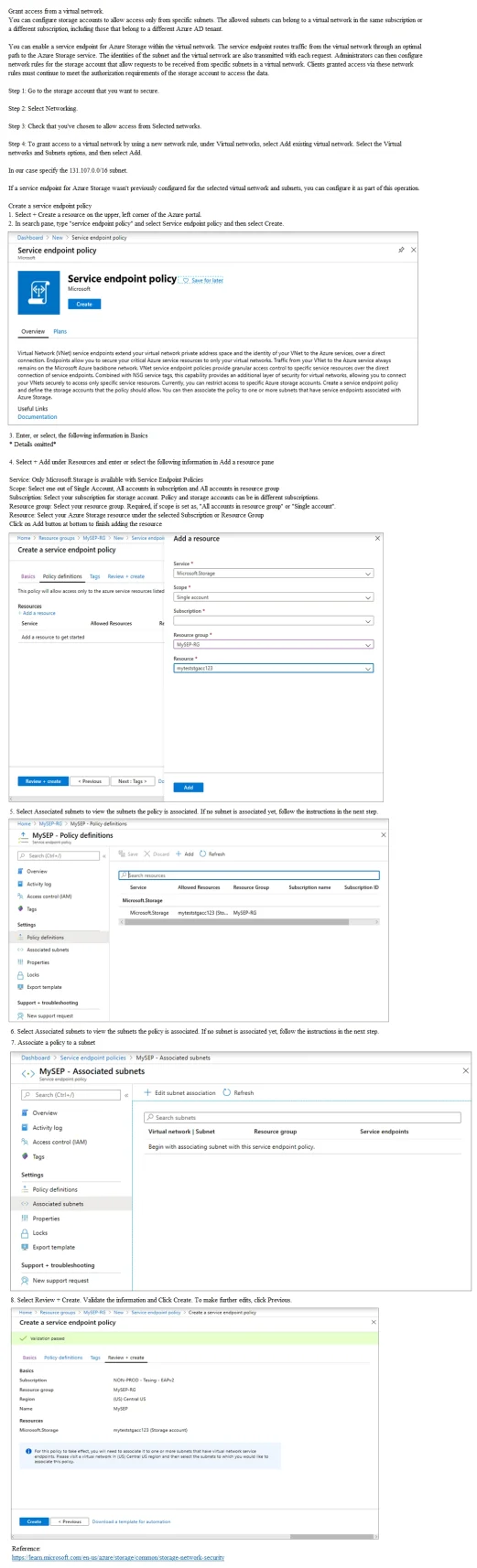Expand the Resource group dropdown MySEP-RG
This screenshot has height=1568, width=477.
tap(273, 645)
